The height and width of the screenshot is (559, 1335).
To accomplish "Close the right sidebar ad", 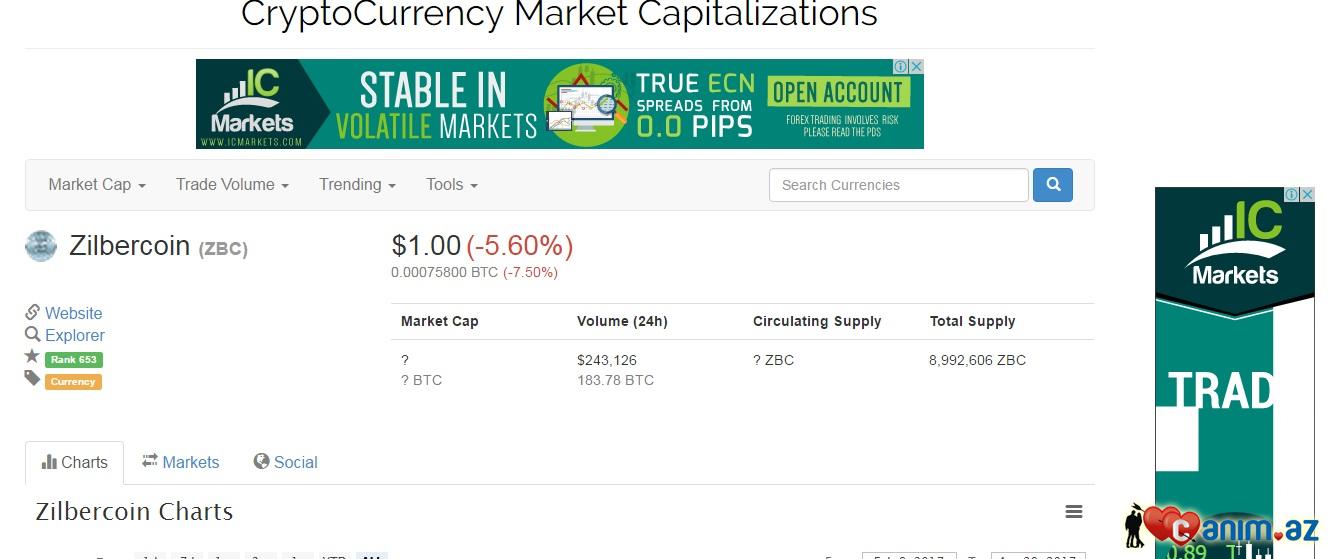I will 1307,195.
